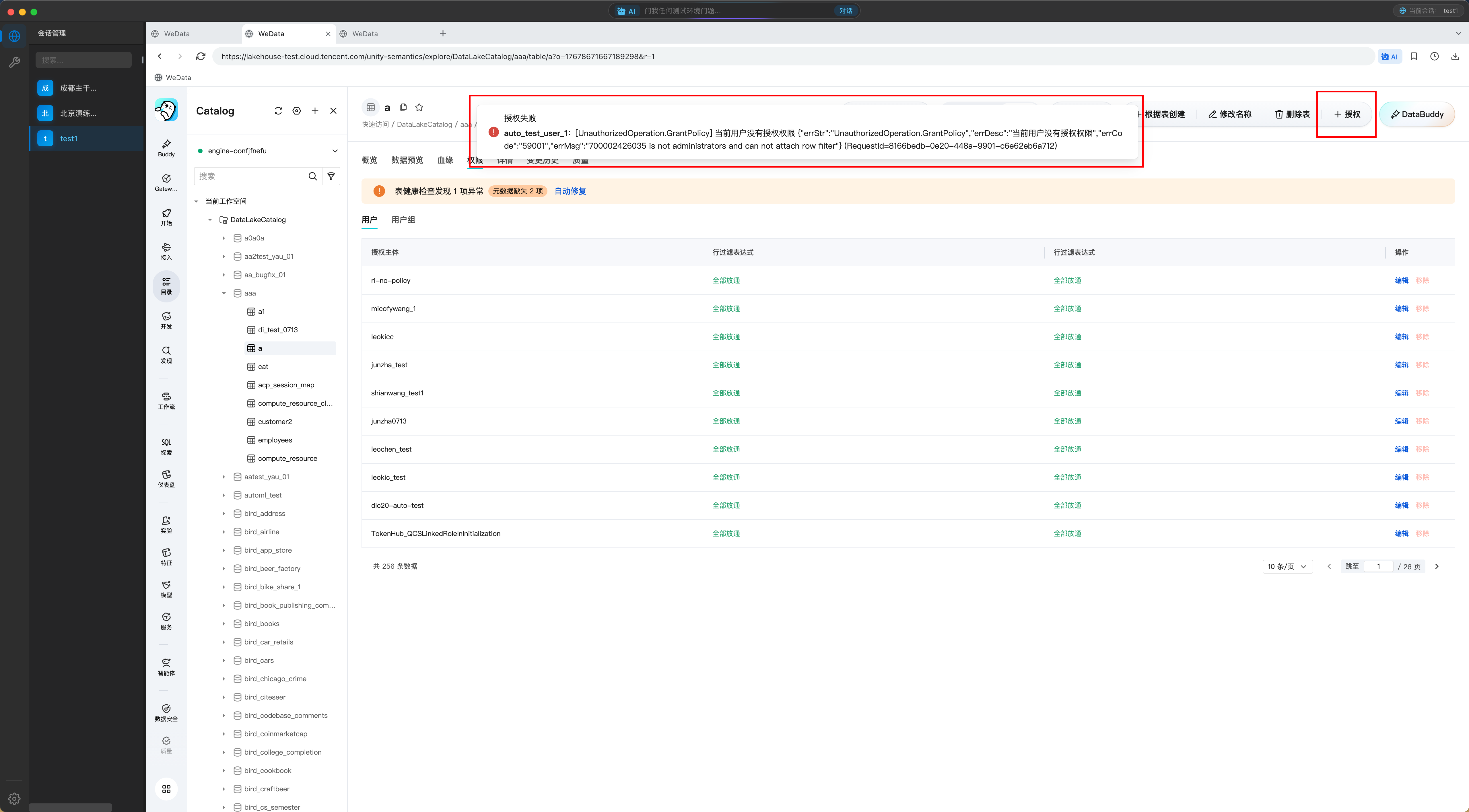
Task: Open the 10 条/页 page size dropdown
Action: [x=1288, y=566]
